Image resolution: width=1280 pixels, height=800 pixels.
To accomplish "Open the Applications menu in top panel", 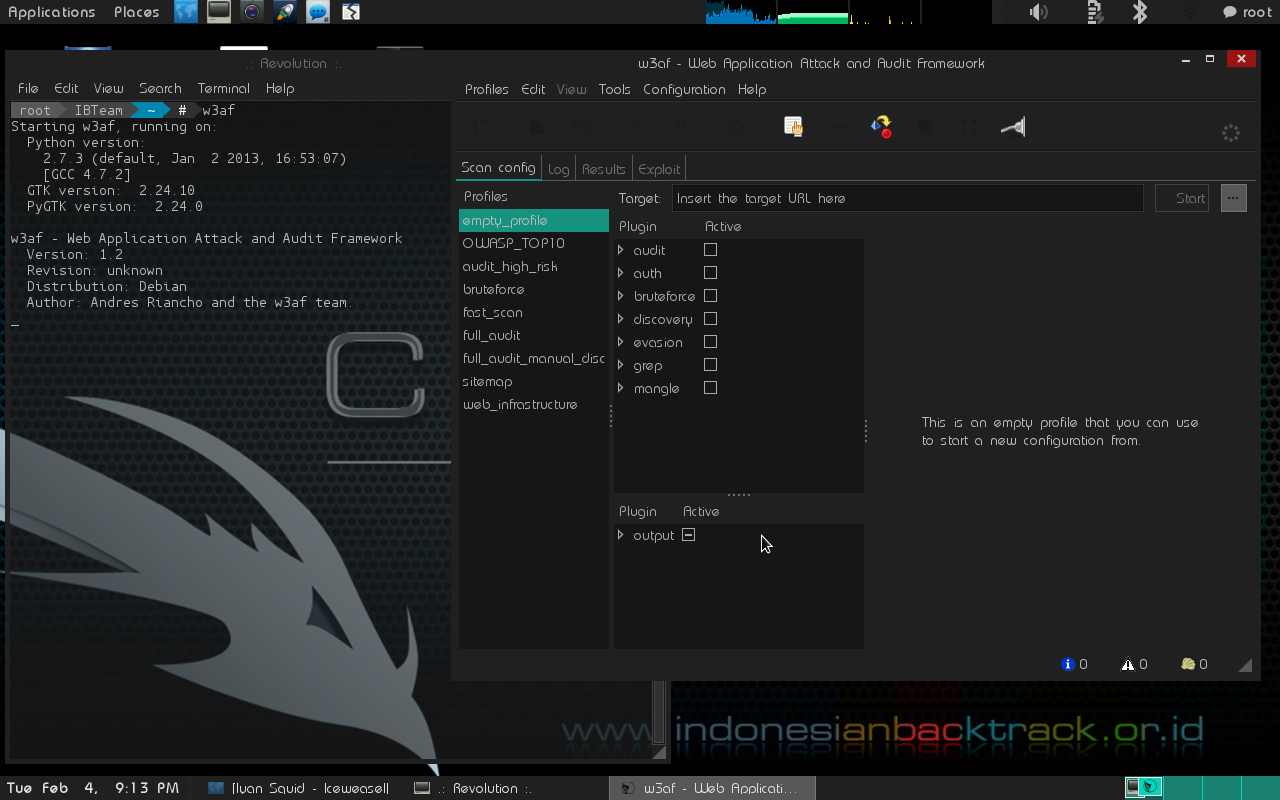I will [x=52, y=12].
